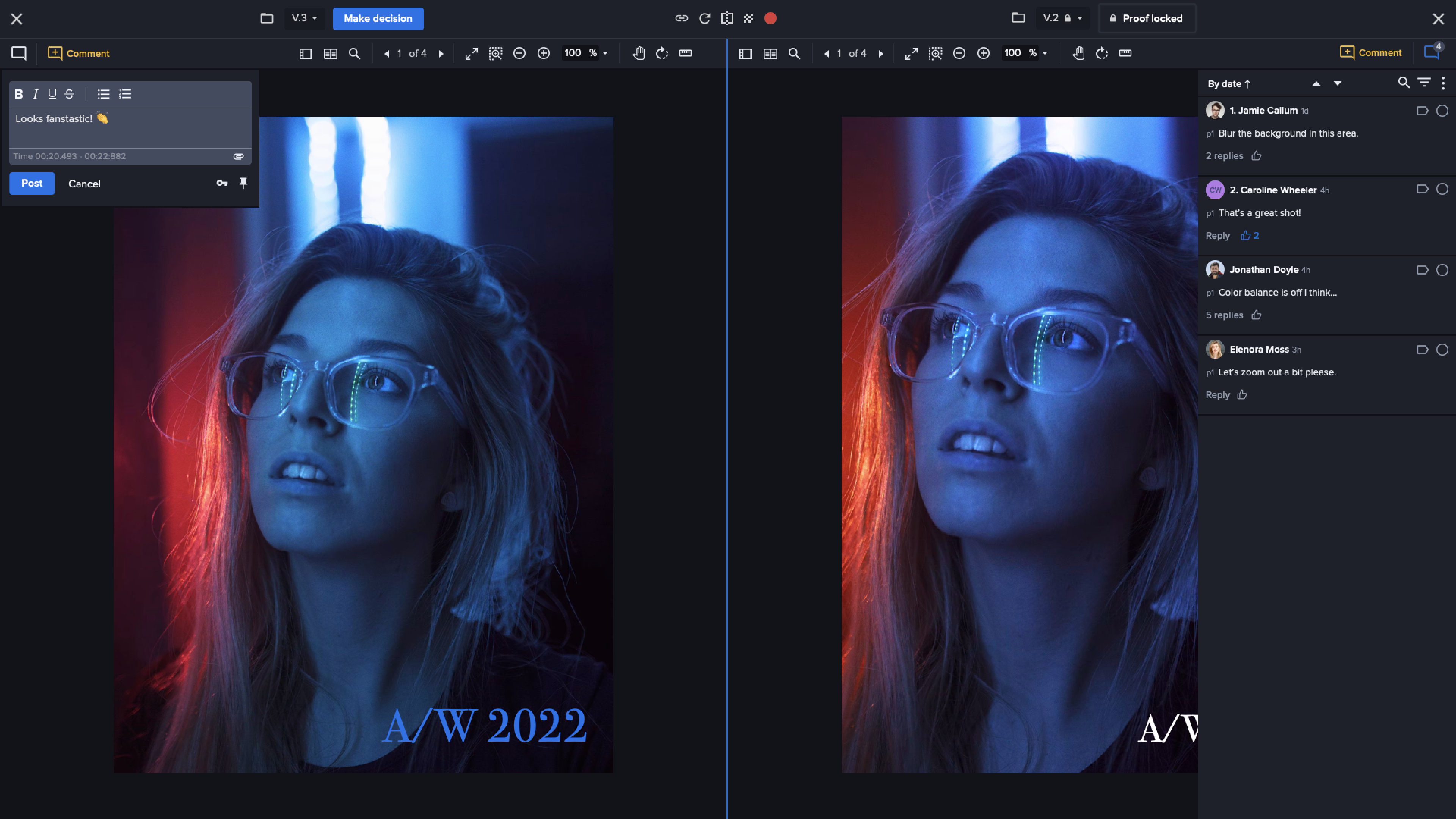
Task: Open the thumbnails sidebar on the left viewer
Action: coord(305,53)
